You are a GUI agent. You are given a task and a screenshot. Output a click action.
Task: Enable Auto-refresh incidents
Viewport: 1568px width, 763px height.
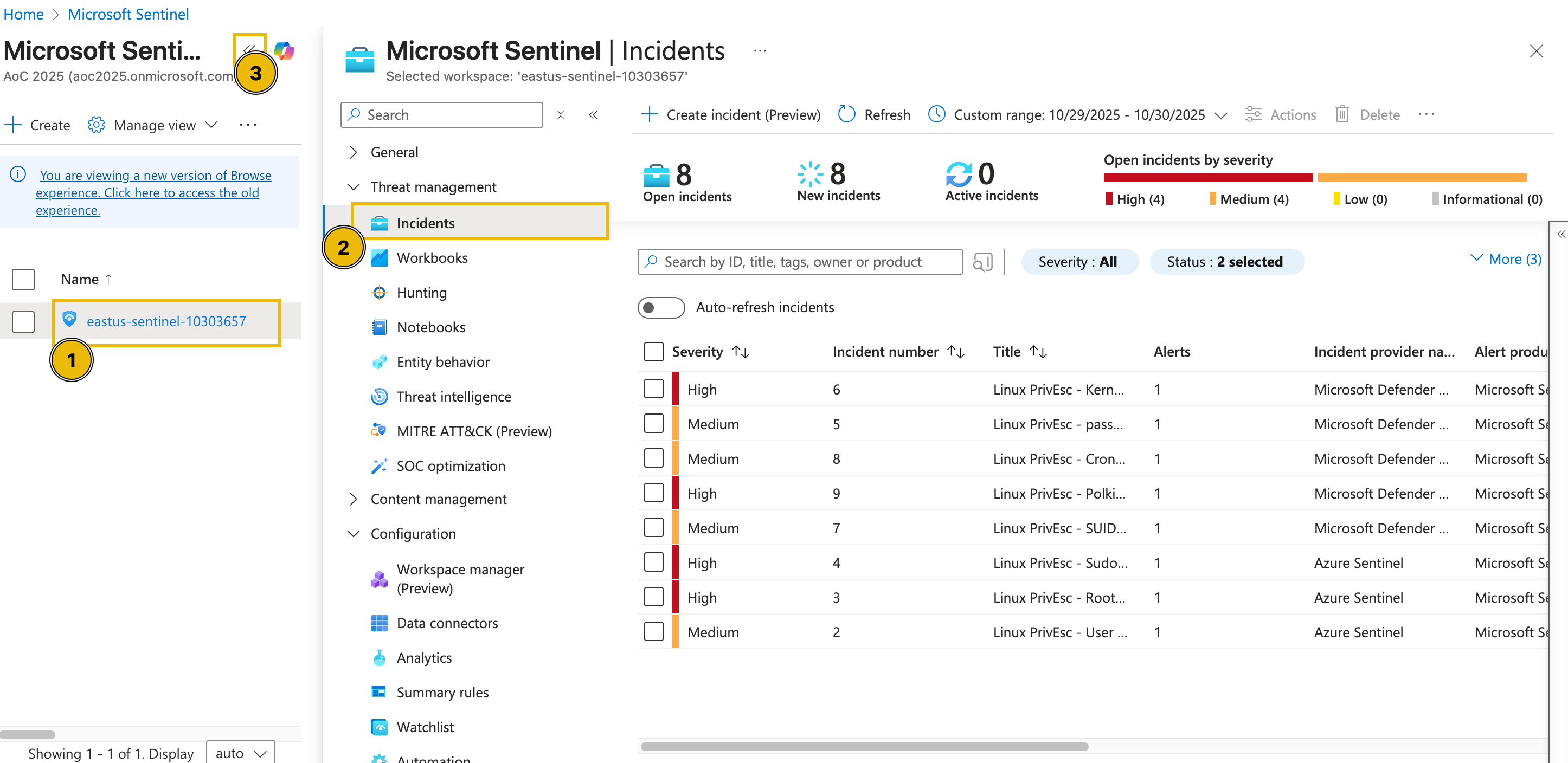(x=661, y=307)
